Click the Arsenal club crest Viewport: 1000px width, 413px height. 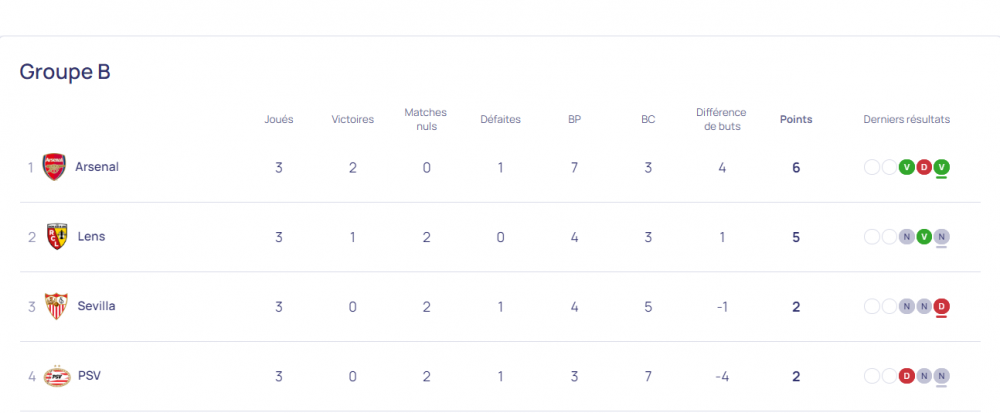tap(54, 167)
